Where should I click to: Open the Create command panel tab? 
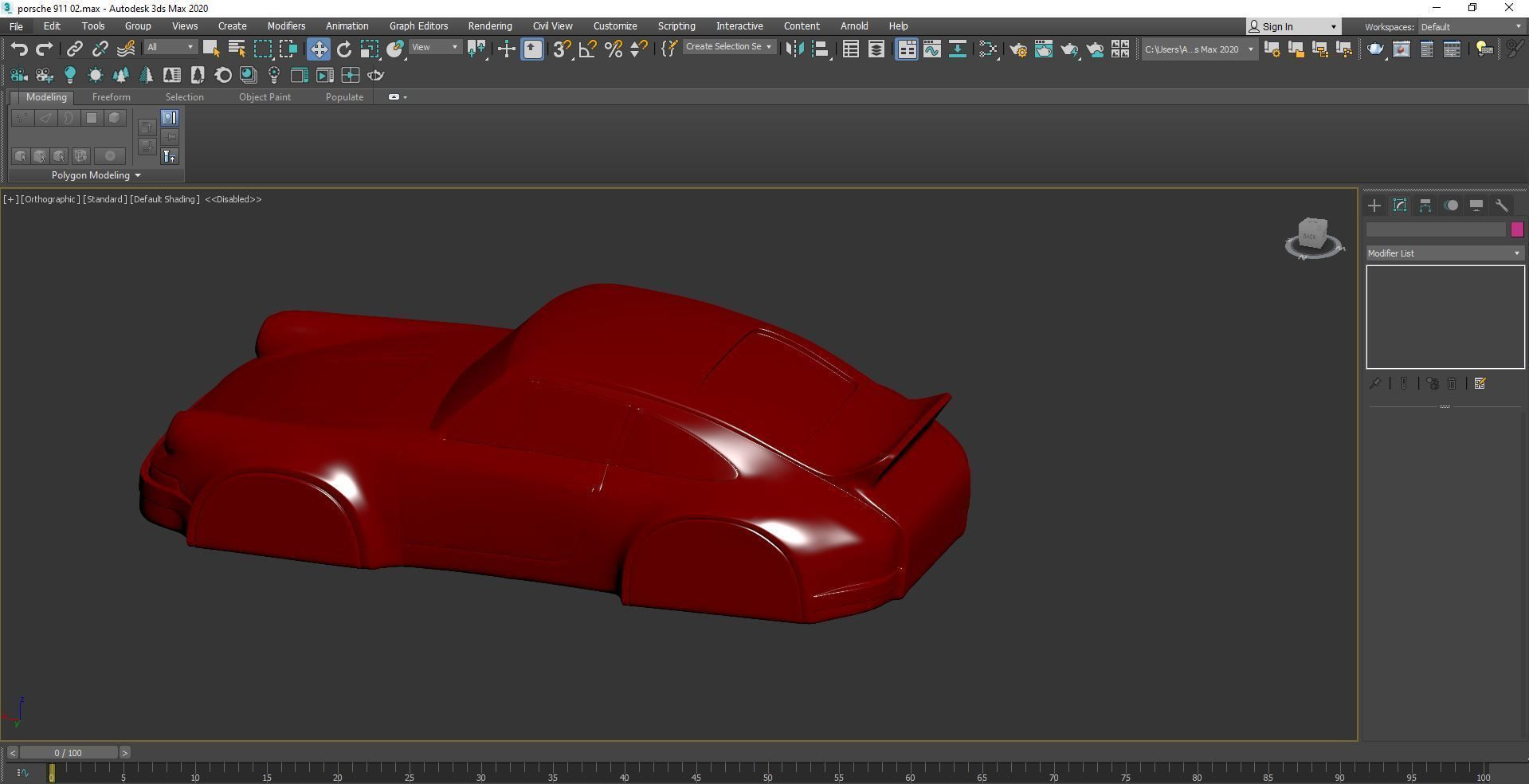pos(1374,206)
